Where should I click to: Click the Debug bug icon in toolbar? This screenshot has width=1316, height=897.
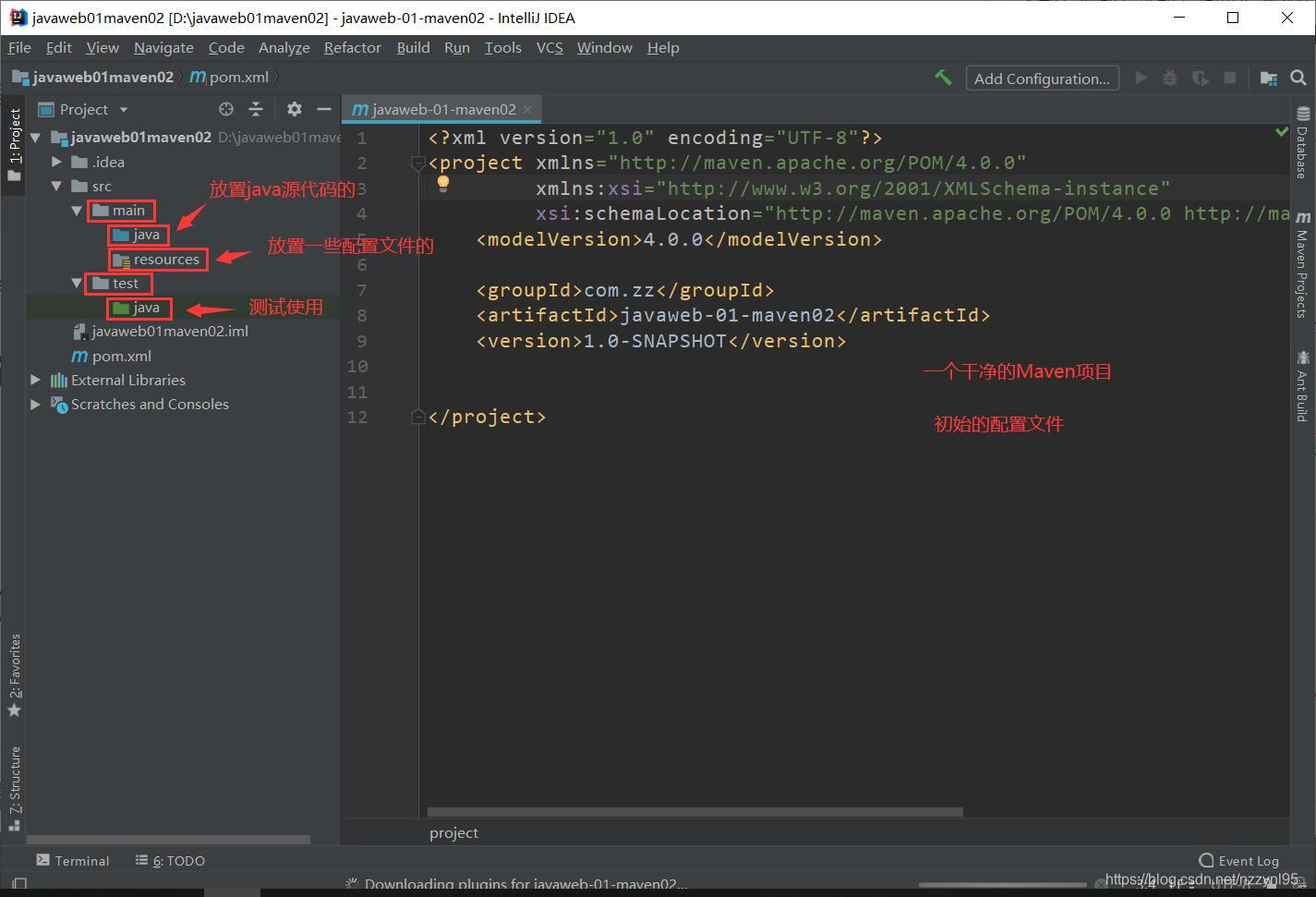point(1170,79)
